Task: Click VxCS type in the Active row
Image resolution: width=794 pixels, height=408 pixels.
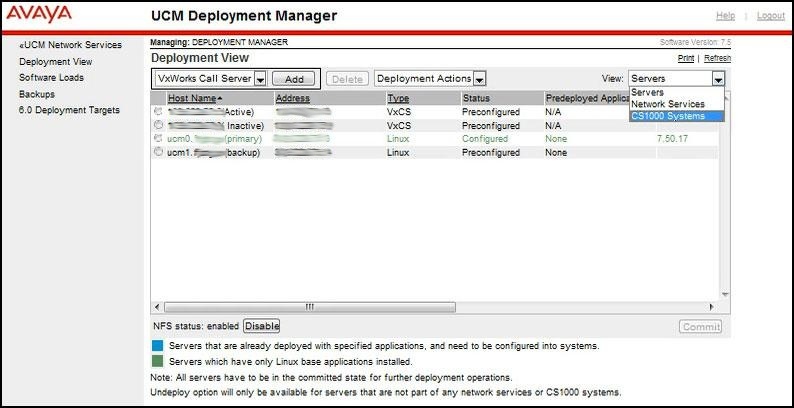Action: point(399,112)
